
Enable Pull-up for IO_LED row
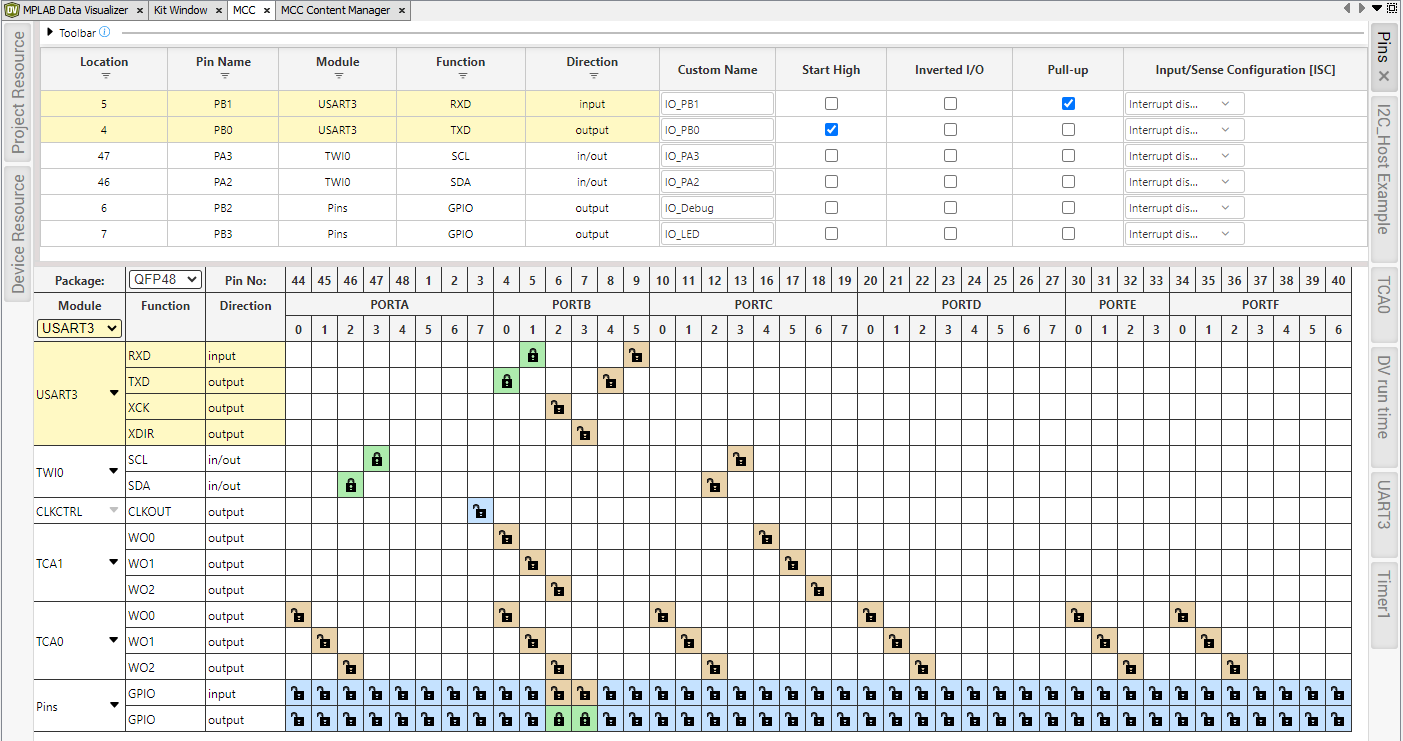(1068, 233)
